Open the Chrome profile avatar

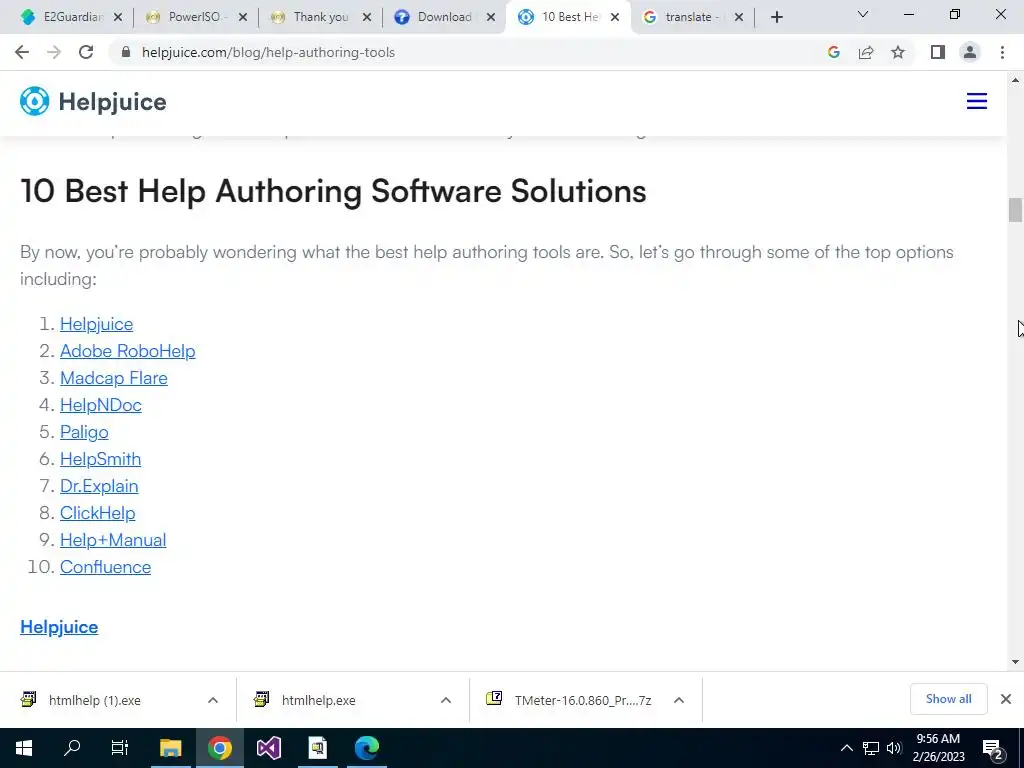pyautogui.click(x=970, y=52)
